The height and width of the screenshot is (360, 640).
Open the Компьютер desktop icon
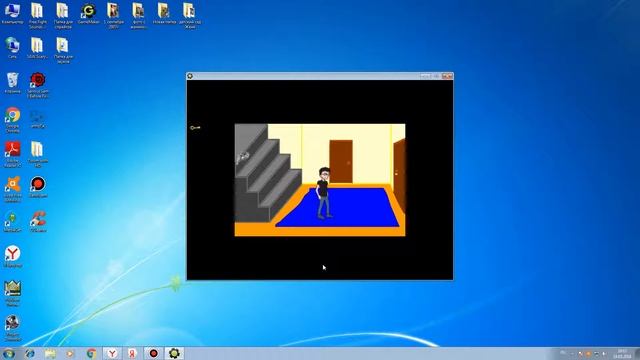click(12, 14)
